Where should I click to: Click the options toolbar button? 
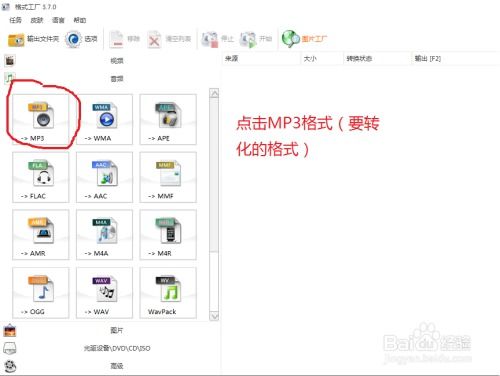click(x=81, y=39)
